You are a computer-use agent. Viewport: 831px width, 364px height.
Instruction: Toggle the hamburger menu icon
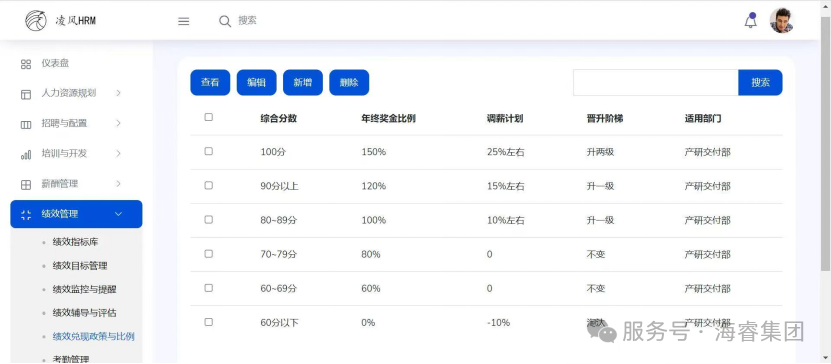(x=183, y=21)
